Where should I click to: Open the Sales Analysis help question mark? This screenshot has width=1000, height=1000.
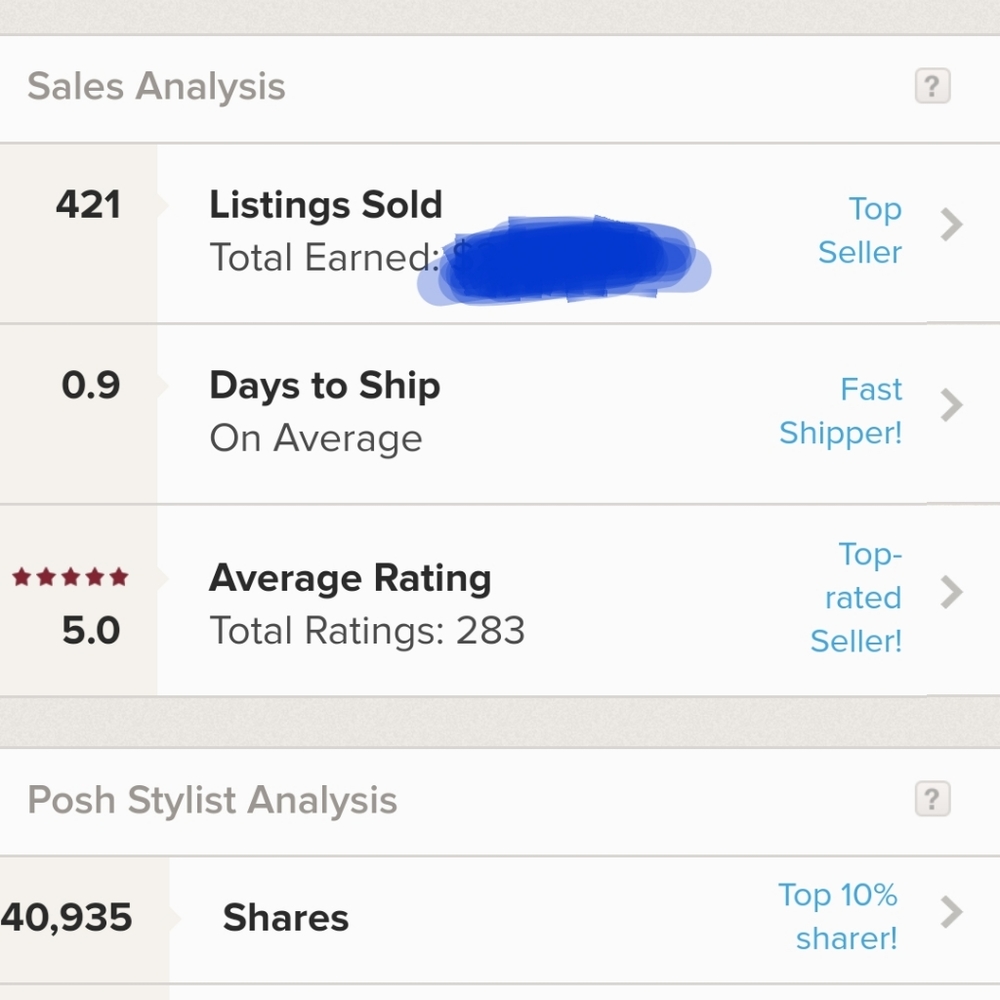point(931,87)
